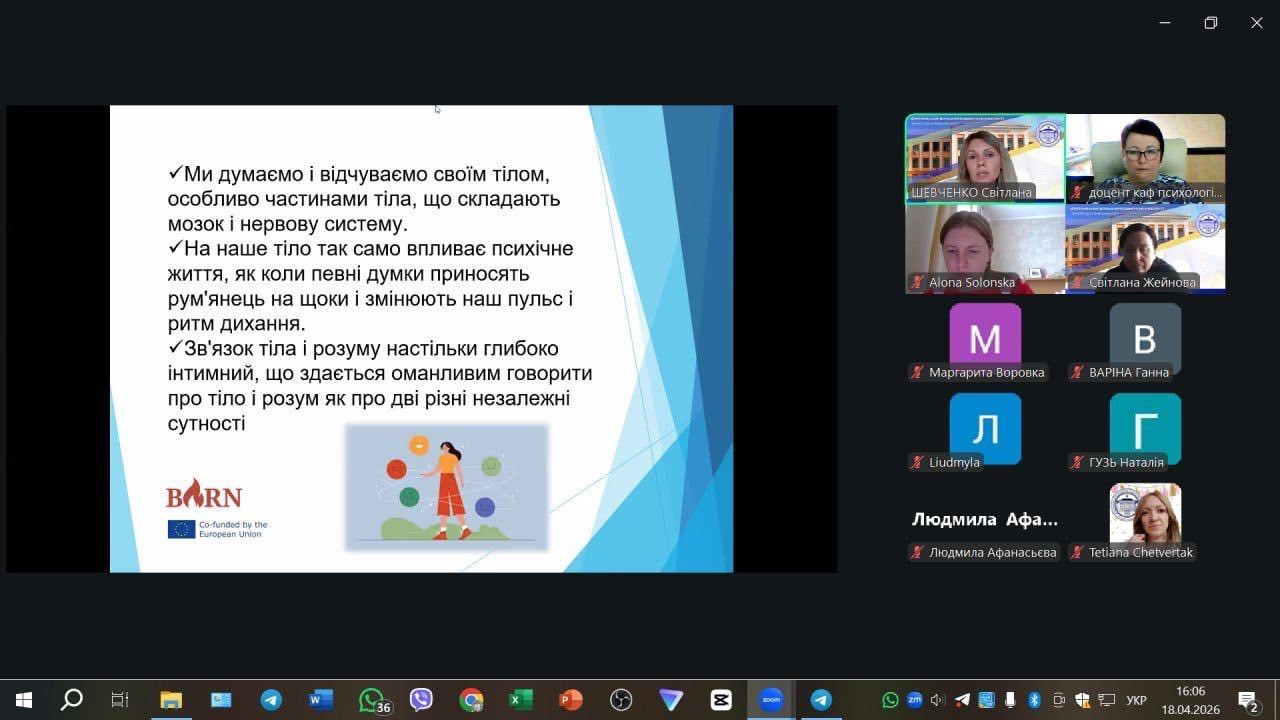The image size is (1280, 720).
Task: Open the notification center with 2 alerts
Action: coord(1248,700)
